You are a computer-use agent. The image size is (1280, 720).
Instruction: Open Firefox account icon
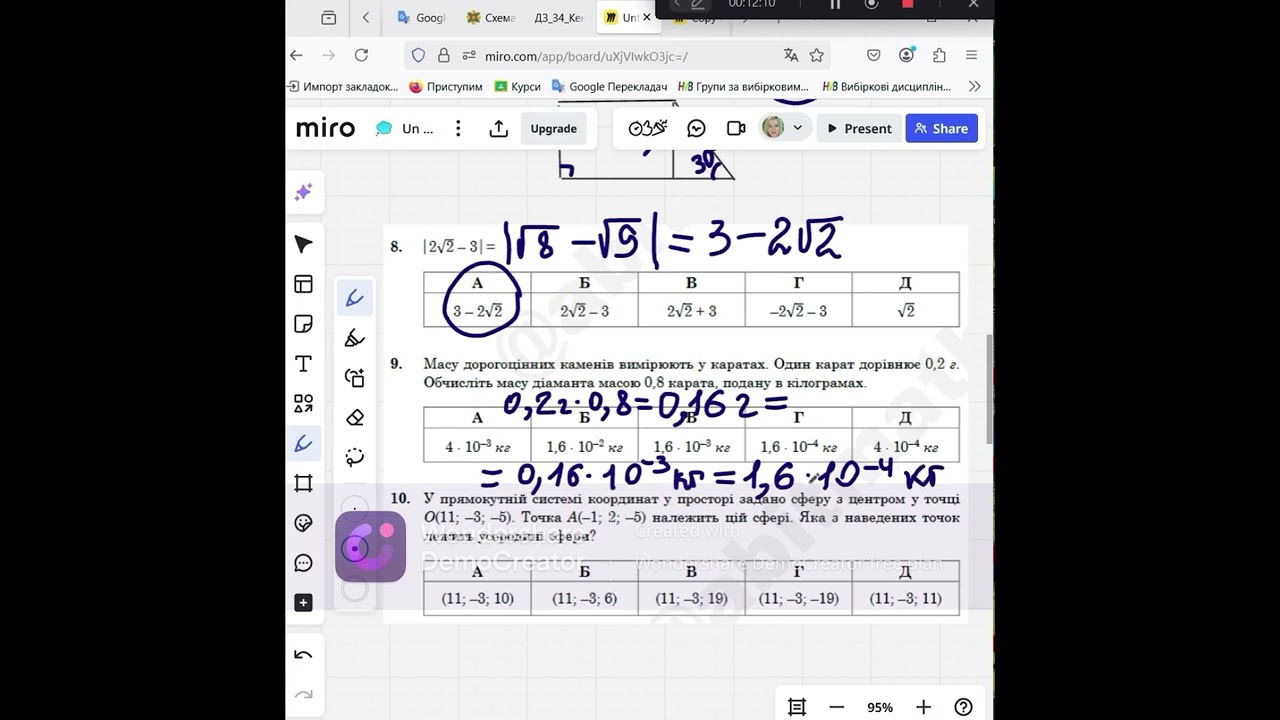click(x=907, y=56)
